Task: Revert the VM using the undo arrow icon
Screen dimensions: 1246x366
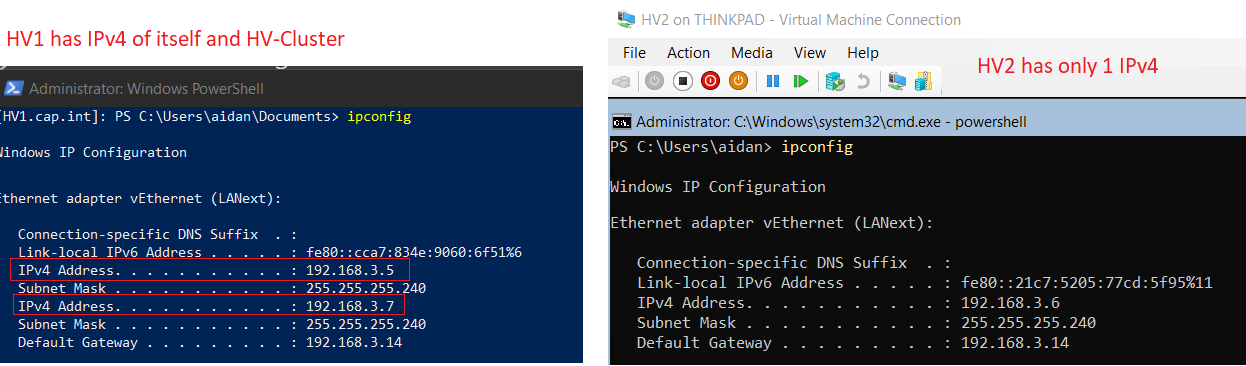Action: [x=863, y=80]
